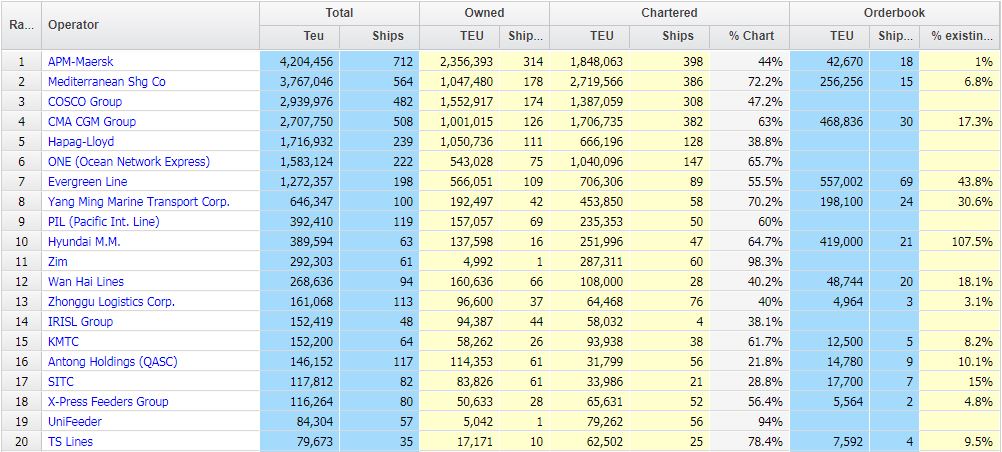The width and height of the screenshot is (1002, 452).
Task: Select the 7,592 orderbook TEU cell
Action: [x=829, y=442]
